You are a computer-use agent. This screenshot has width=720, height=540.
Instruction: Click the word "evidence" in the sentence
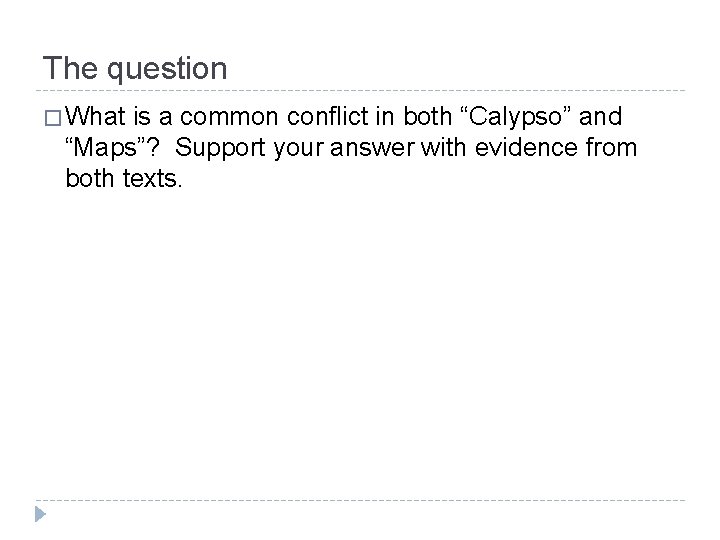[526, 147]
